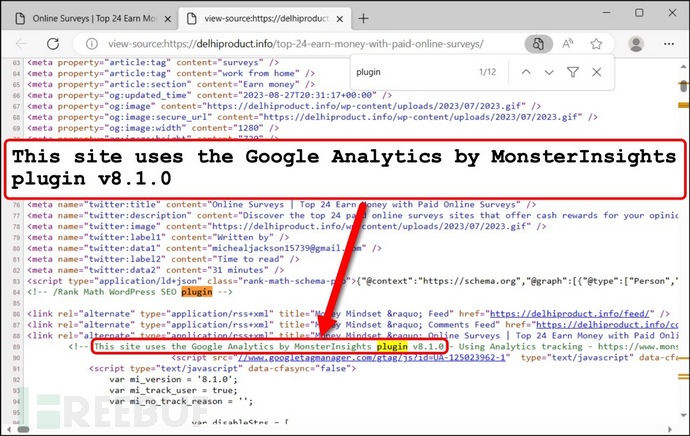Screen dimensions: 690x436
Task: Click the find result count '1/12'
Action: click(488, 72)
